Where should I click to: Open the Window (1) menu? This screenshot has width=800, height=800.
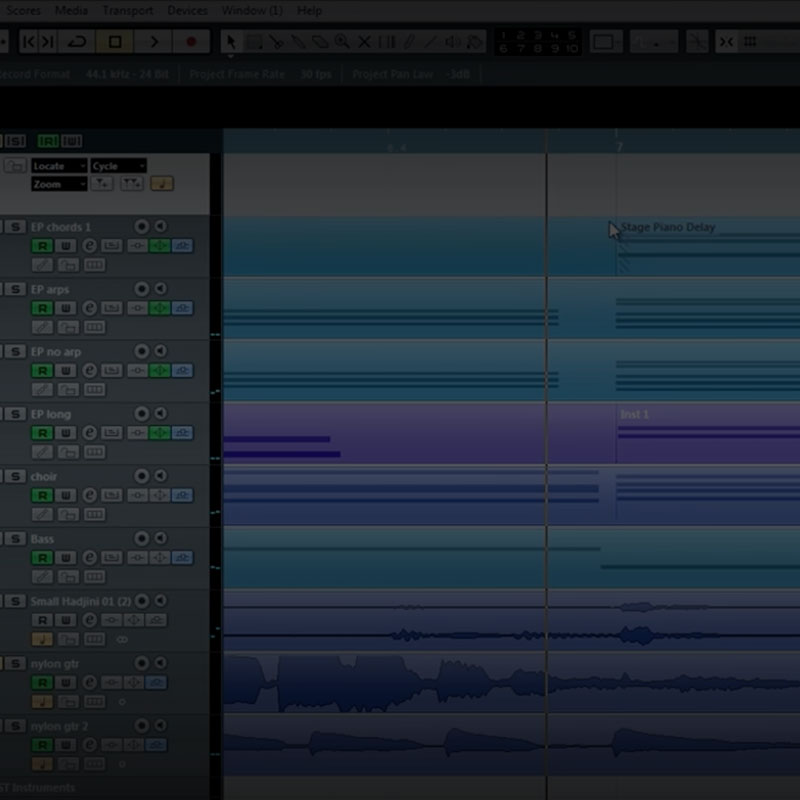pyautogui.click(x=252, y=10)
